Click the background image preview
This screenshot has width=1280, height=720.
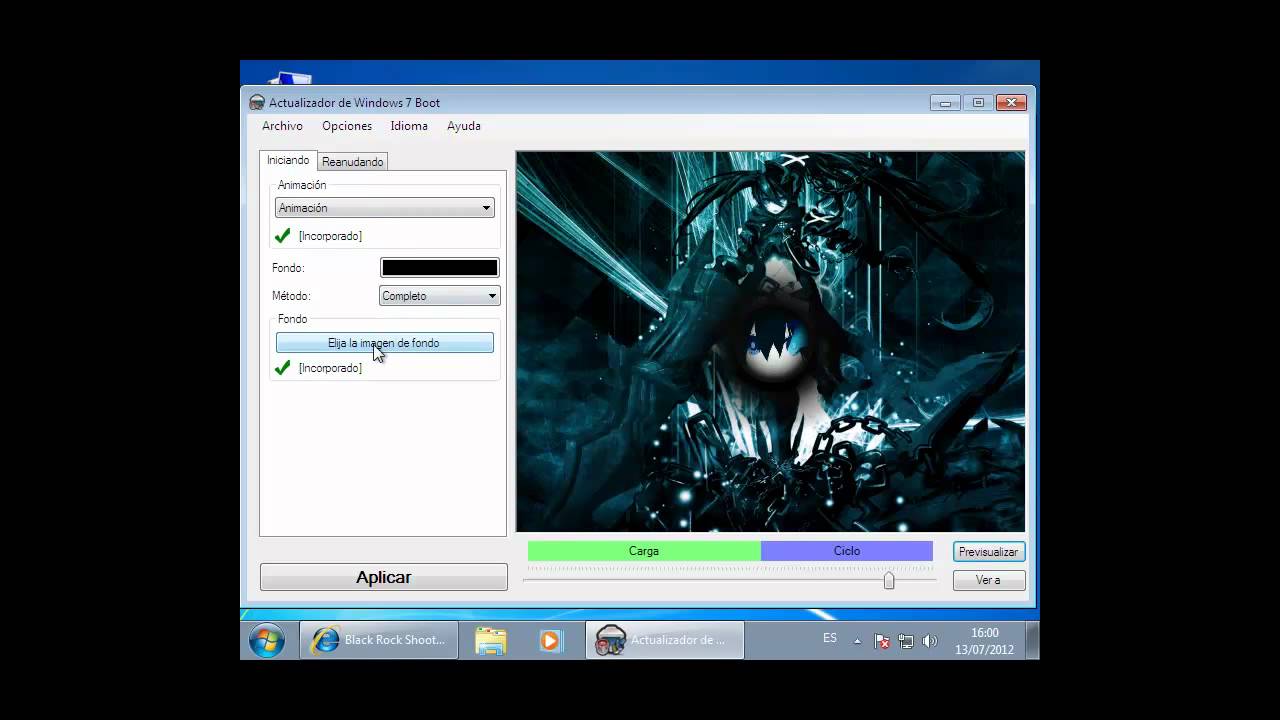point(770,341)
